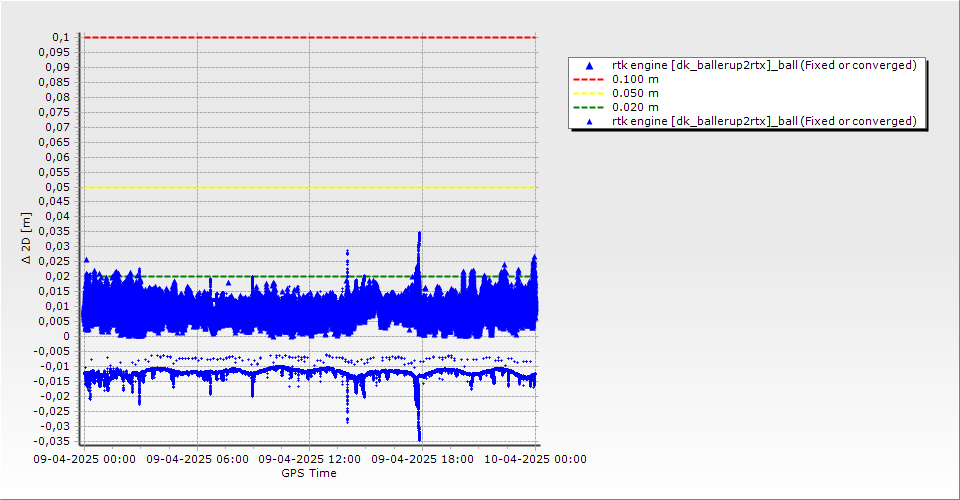This screenshot has height=500, width=960.
Task: Click the '0.100 m' legend label
Action: [636, 80]
